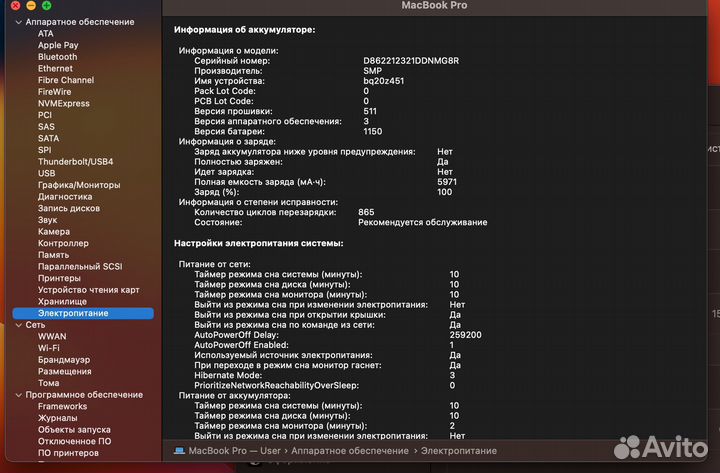Click Hibernate Mode label
The width and height of the screenshot is (720, 473).
[228, 376]
